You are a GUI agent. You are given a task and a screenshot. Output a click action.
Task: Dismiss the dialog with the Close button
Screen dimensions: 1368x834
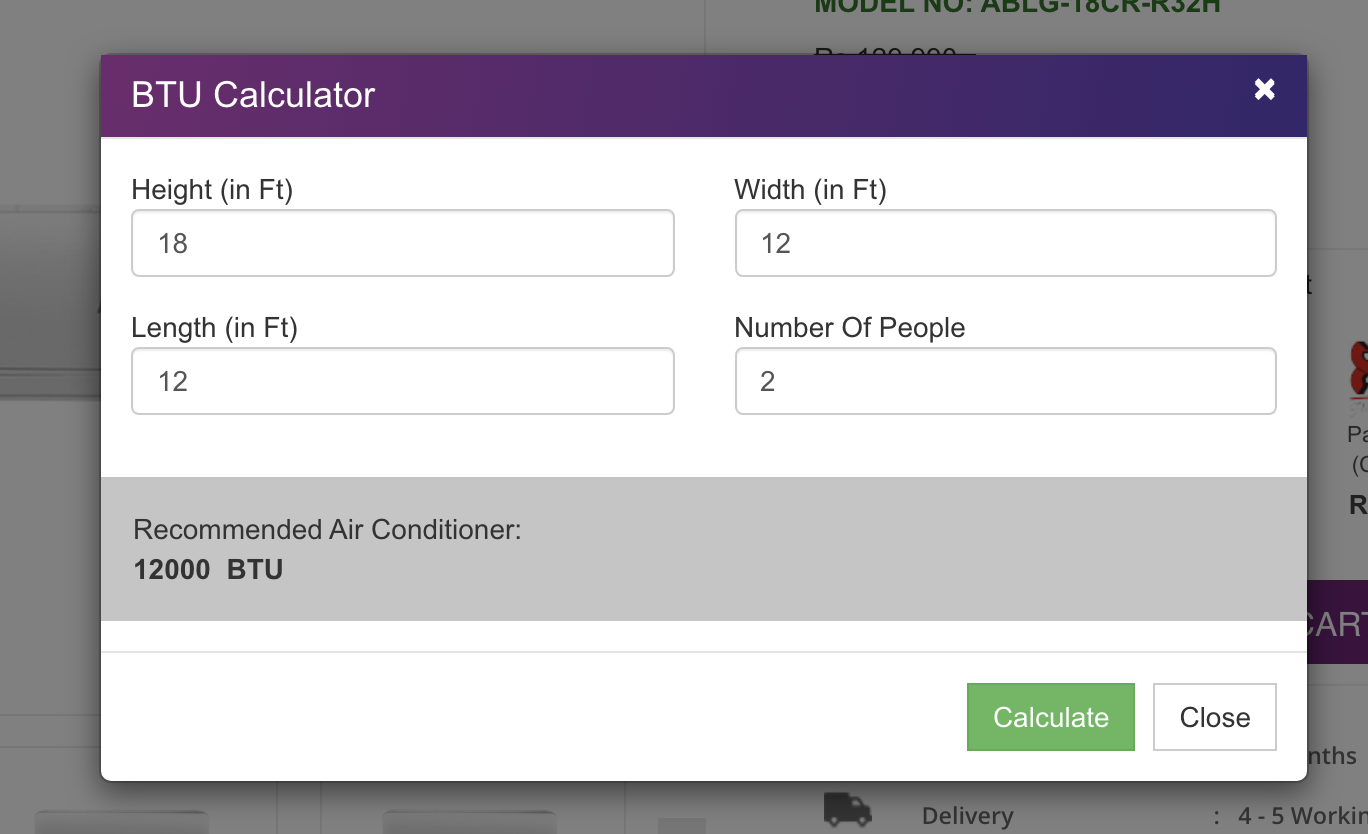coord(1215,717)
